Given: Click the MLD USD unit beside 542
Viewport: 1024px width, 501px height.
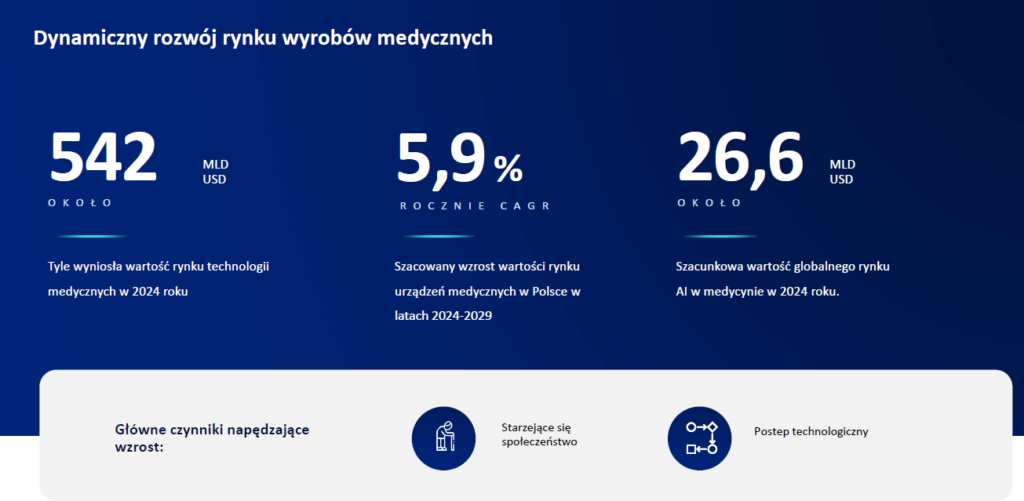Looking at the screenshot, I should [x=215, y=172].
